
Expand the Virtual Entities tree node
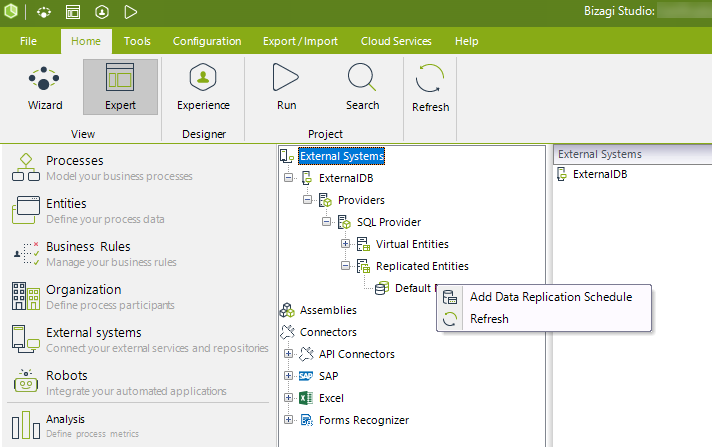(346, 243)
